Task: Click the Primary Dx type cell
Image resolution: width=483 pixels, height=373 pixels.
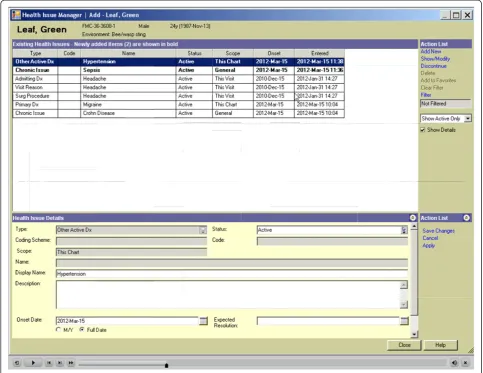Action: 35,105
